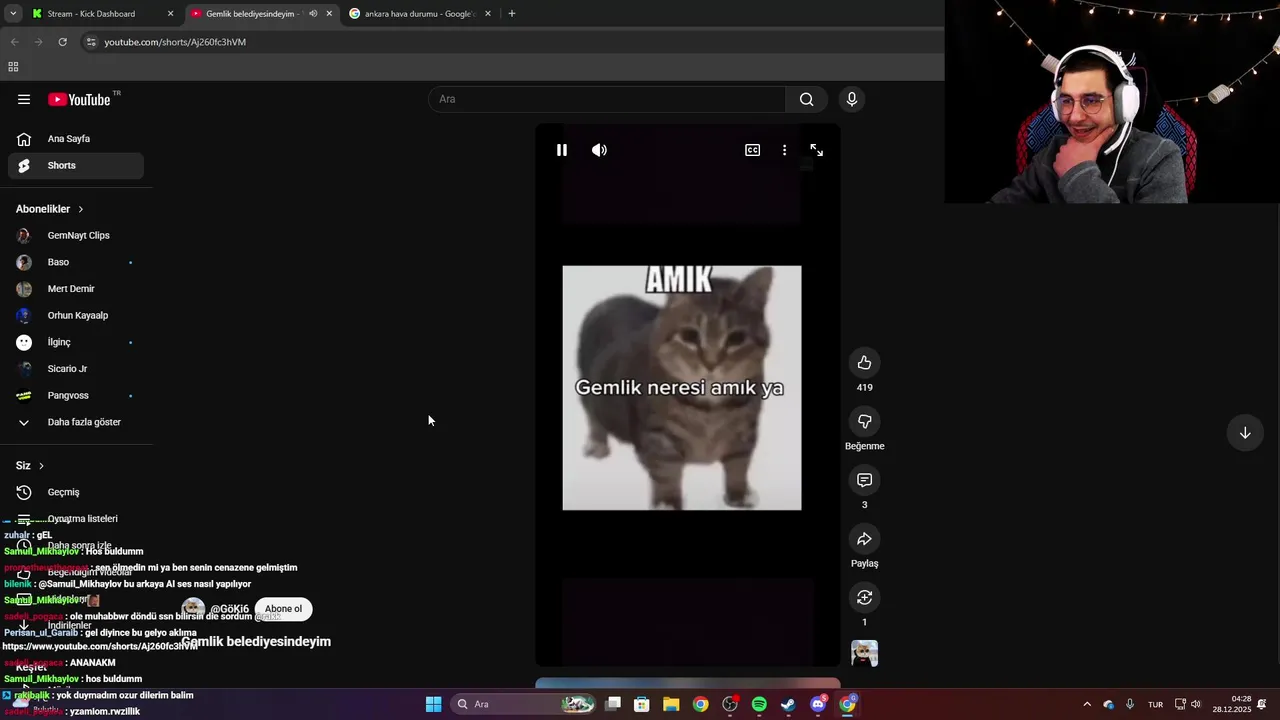Like the Short with 419 likes
This screenshot has width=1280, height=720.
(x=865, y=363)
